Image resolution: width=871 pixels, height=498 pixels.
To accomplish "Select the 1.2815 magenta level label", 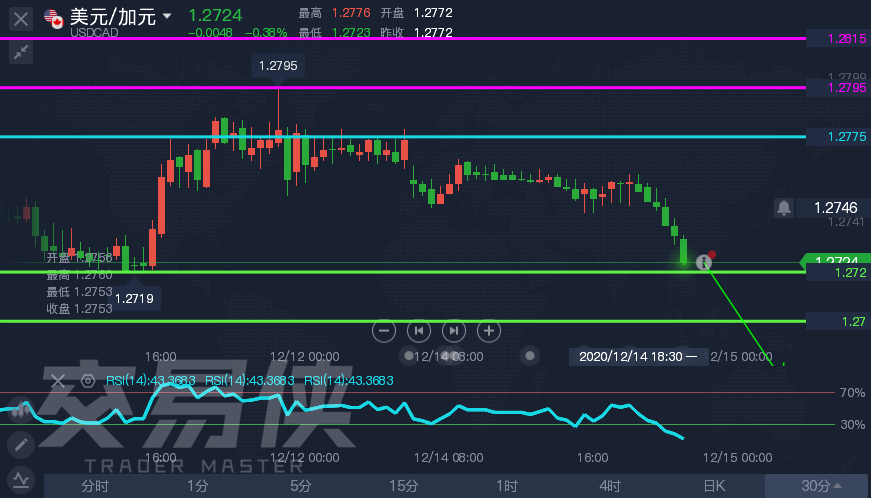I will pos(839,39).
